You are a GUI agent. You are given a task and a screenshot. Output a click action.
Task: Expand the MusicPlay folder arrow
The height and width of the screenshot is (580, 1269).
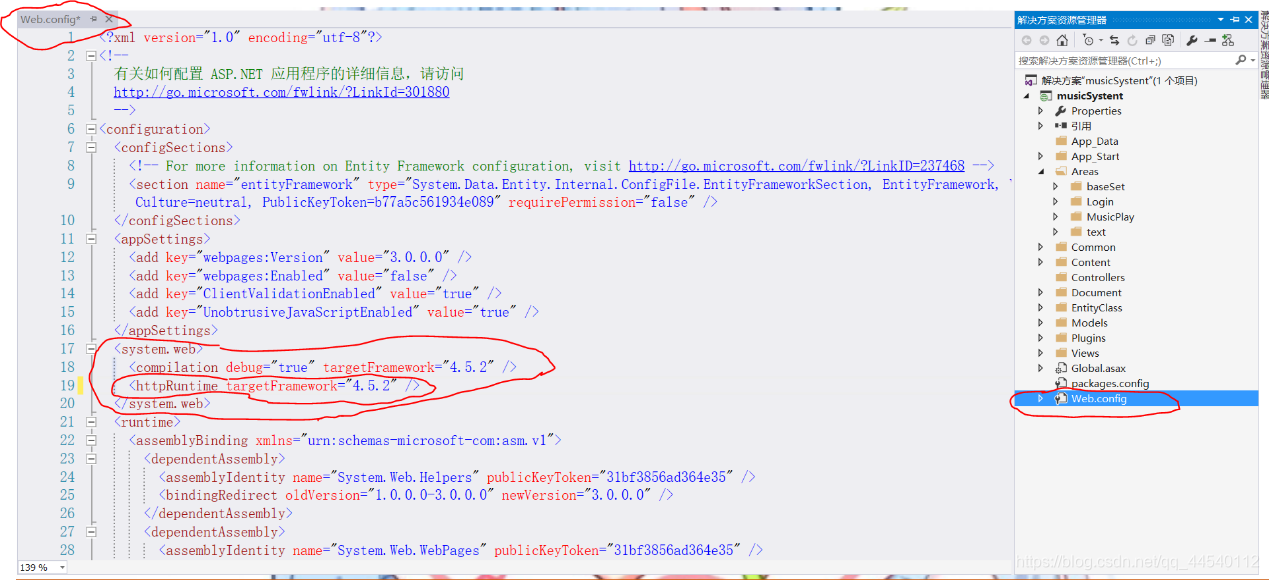click(x=1056, y=217)
